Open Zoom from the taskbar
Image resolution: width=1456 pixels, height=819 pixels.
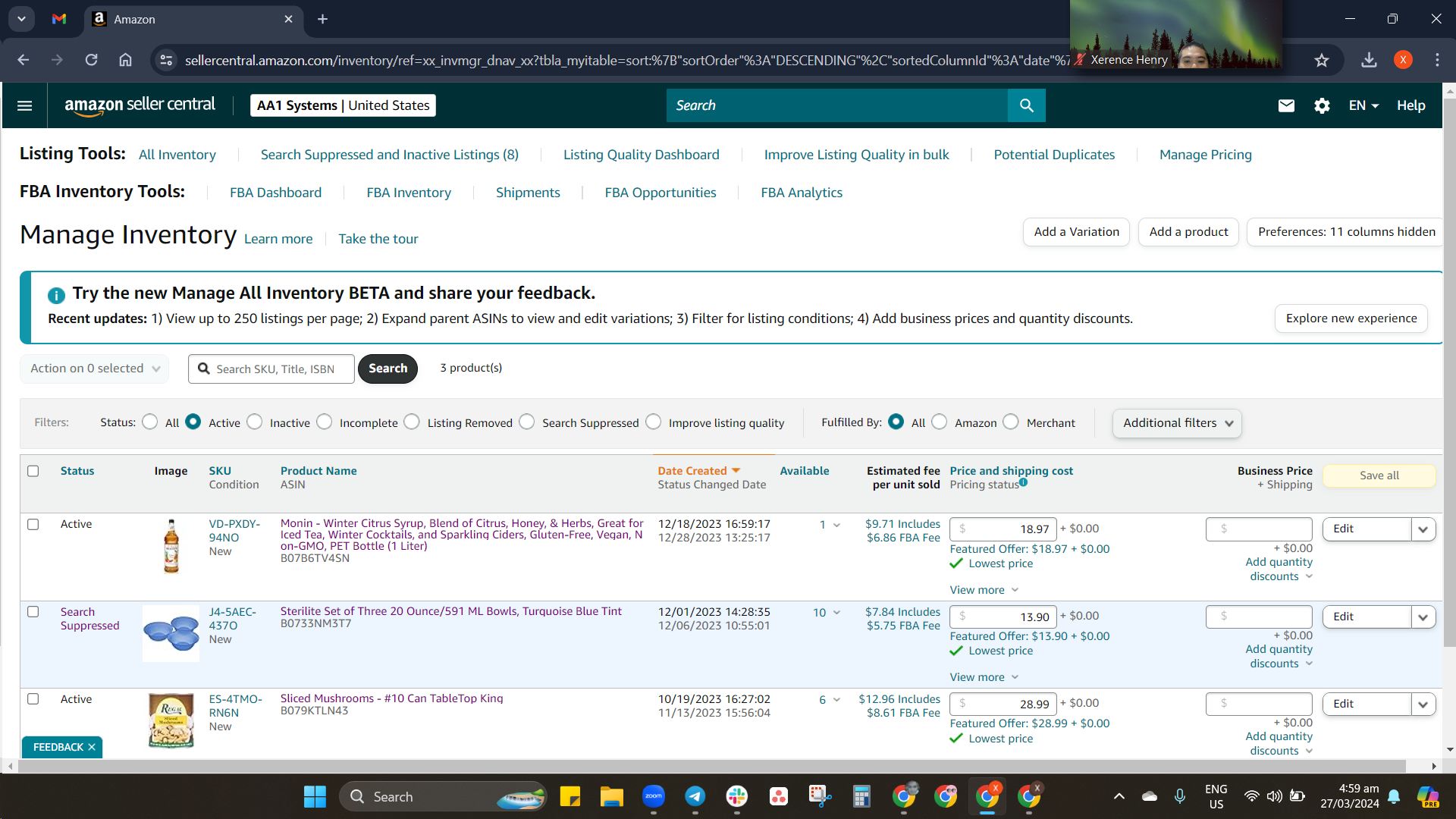[x=654, y=796]
